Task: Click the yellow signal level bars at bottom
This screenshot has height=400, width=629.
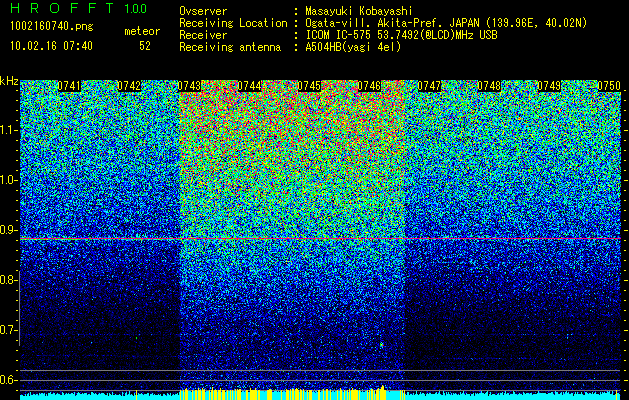Action: (292, 392)
